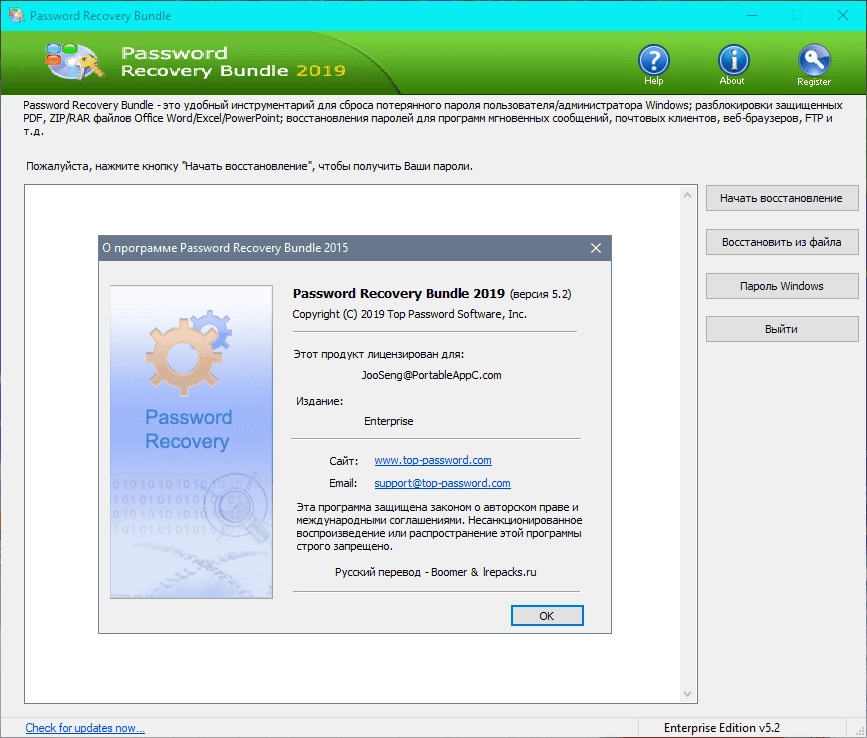The image size is (867, 738).
Task: Click the Enterprise Edition v5.2 status text
Action: tap(722, 728)
